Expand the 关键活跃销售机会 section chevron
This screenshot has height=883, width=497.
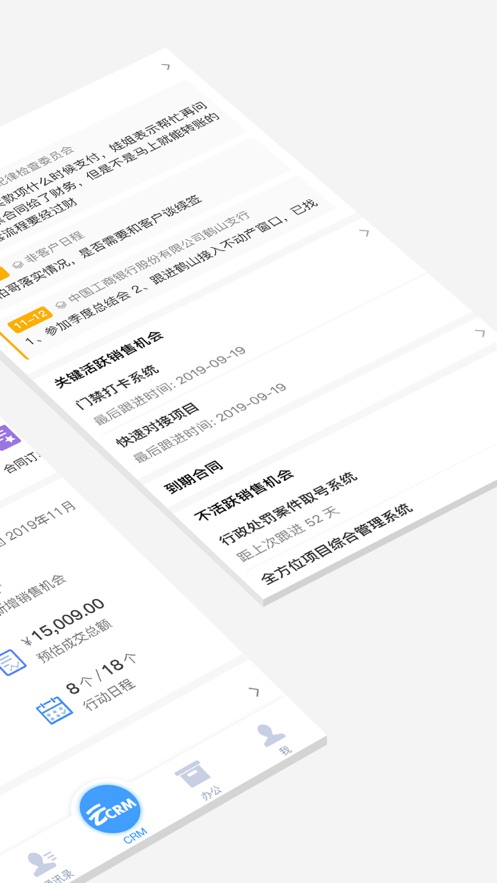point(364,232)
